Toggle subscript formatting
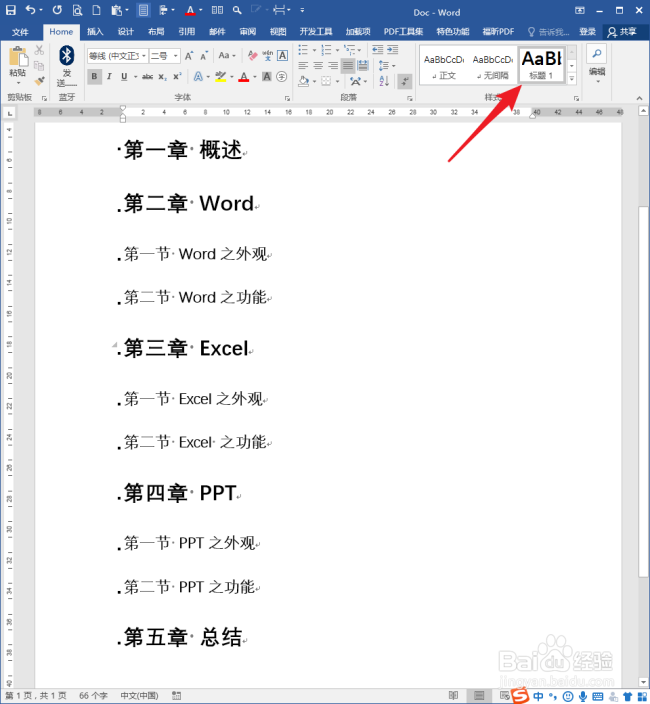Image resolution: width=650 pixels, height=704 pixels. click(162, 77)
